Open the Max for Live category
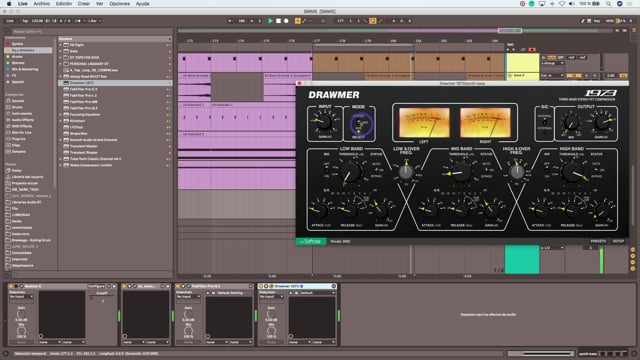Viewport: 640px width, 360px height. (x=22, y=133)
